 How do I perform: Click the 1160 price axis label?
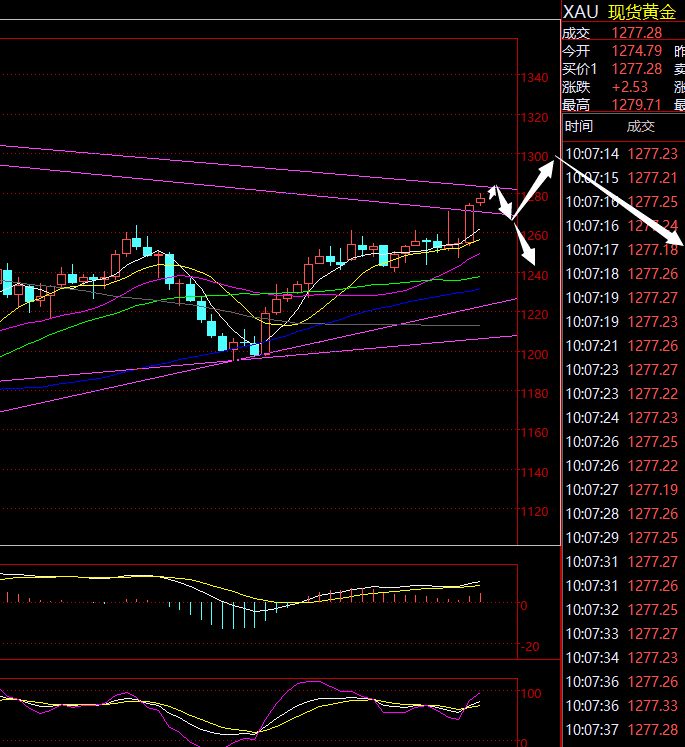click(x=534, y=433)
